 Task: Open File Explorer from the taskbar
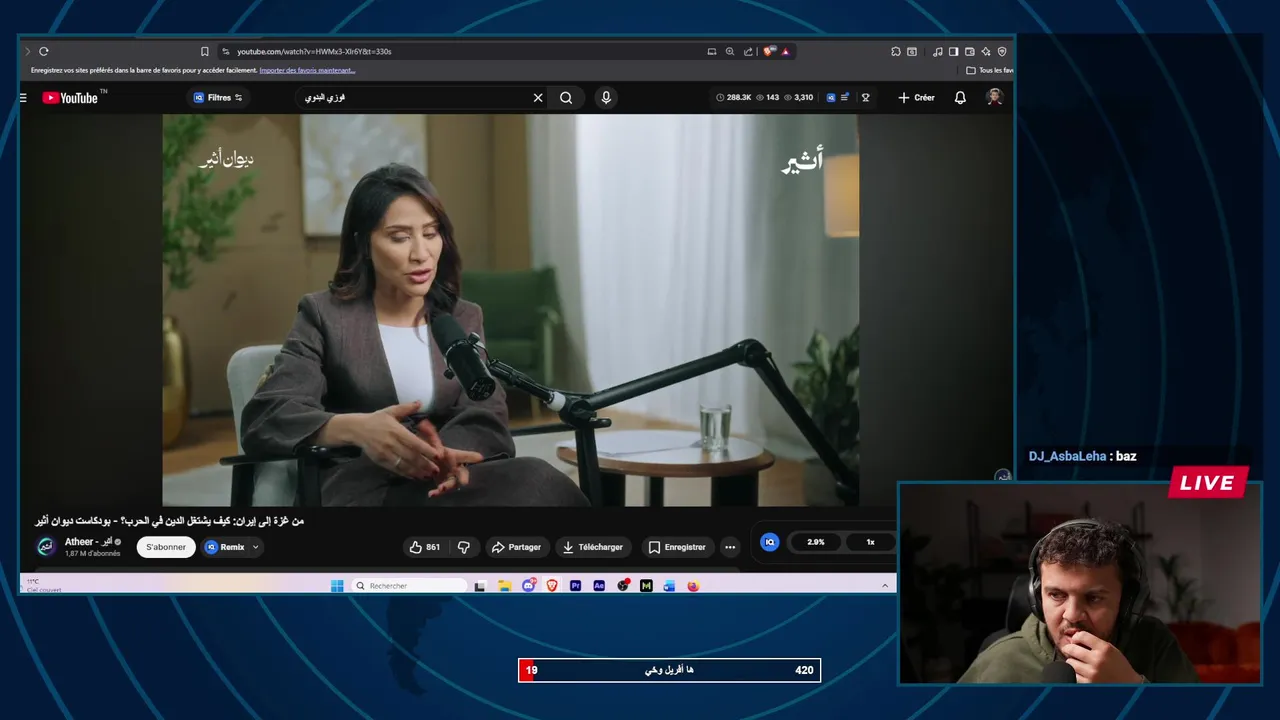click(x=505, y=586)
